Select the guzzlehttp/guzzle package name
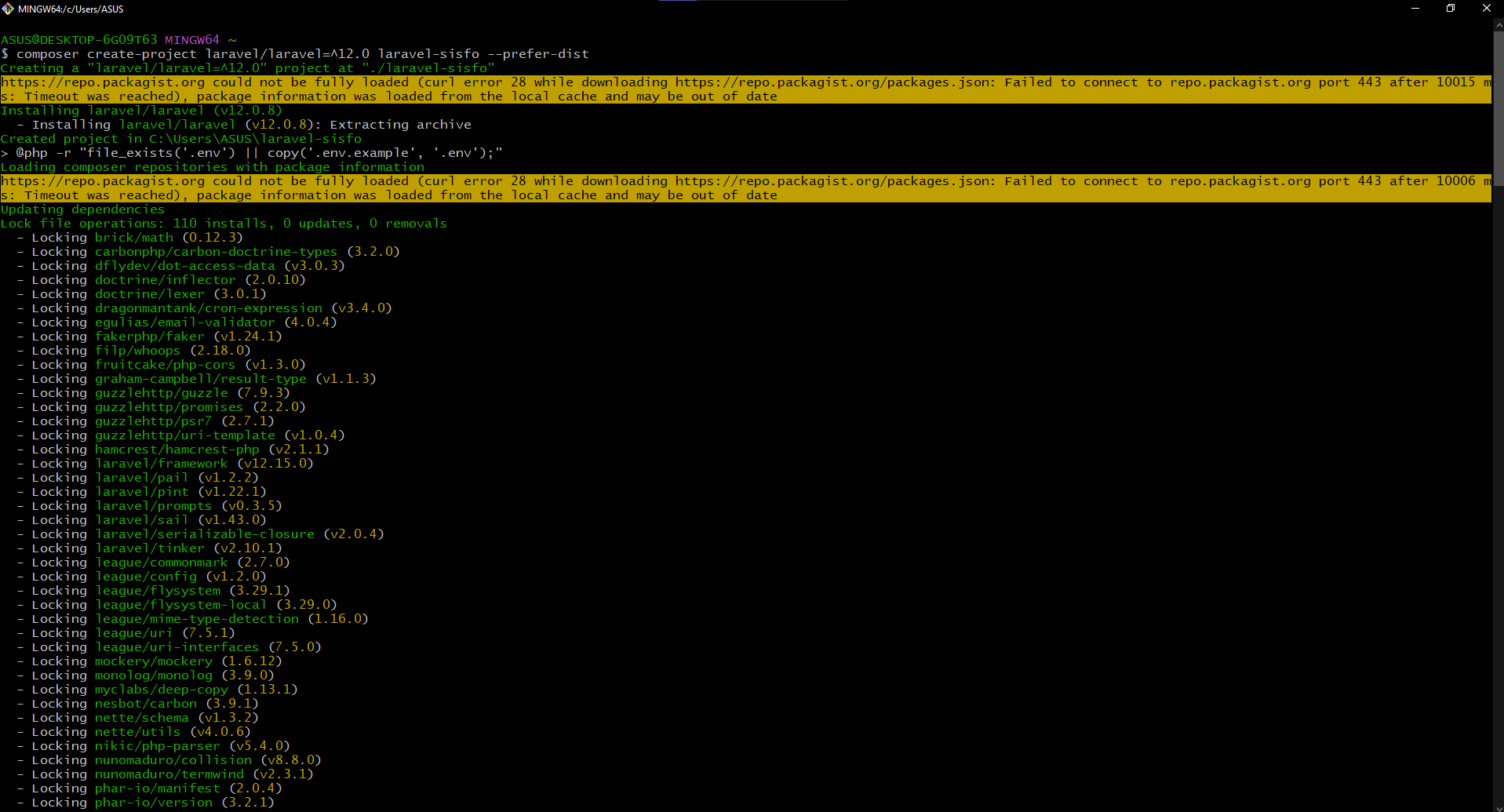This screenshot has width=1504, height=812. [162, 392]
